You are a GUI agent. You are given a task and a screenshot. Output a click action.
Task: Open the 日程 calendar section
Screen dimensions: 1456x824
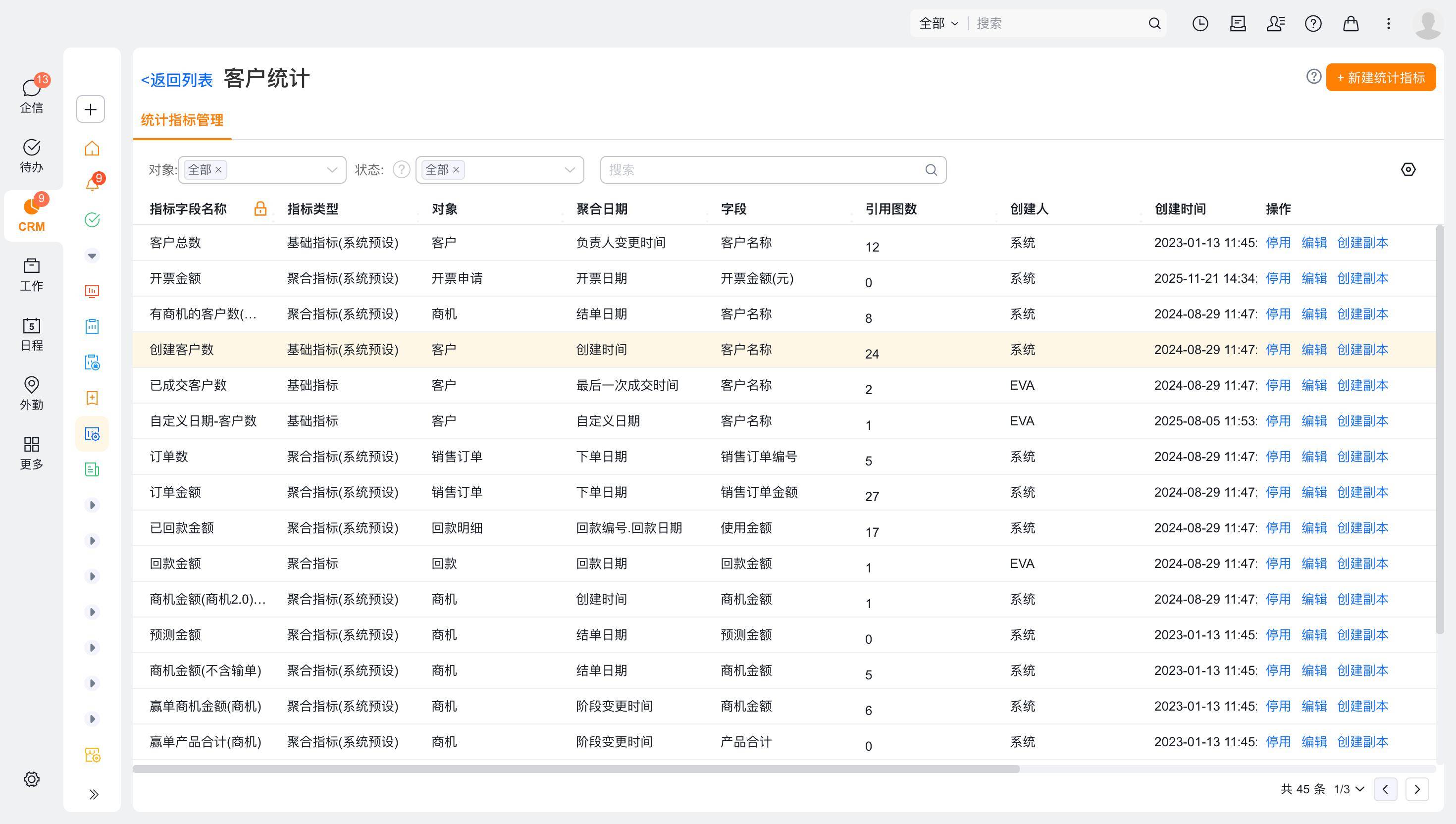(32, 334)
